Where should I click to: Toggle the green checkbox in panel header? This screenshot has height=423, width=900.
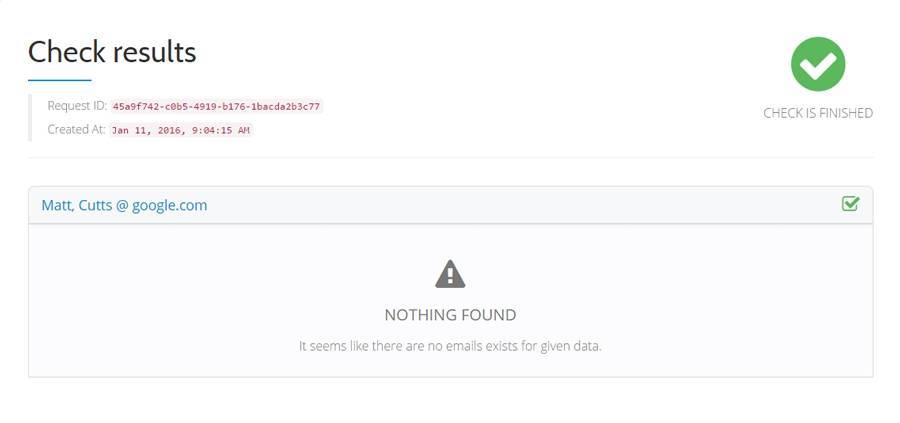[x=850, y=204]
